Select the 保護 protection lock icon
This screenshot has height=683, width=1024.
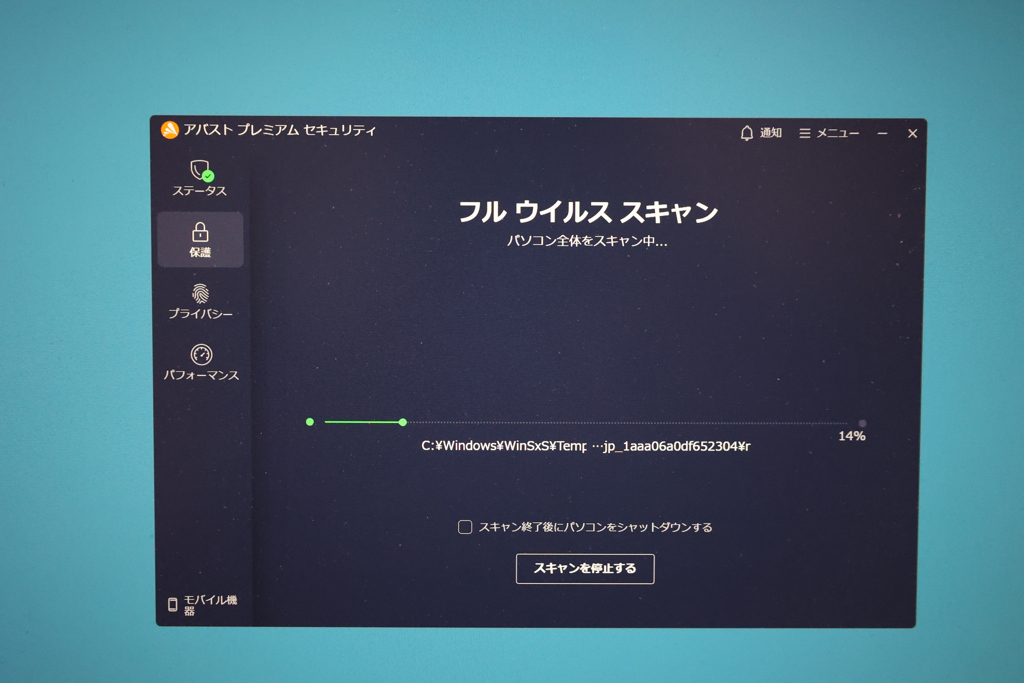coord(200,232)
